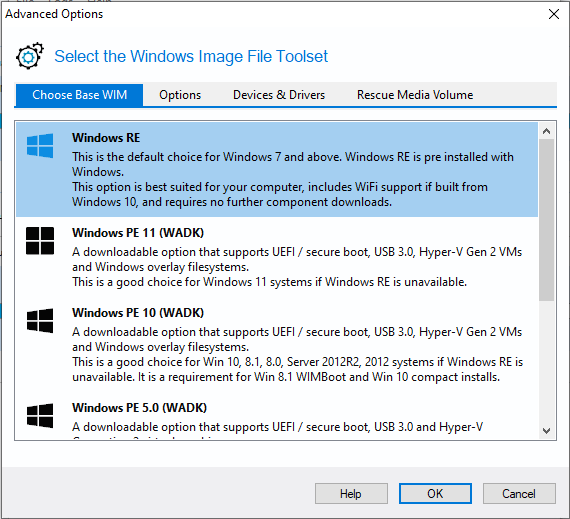570x519 pixels.
Task: Click the scrollbar up arrow
Action: [546, 131]
